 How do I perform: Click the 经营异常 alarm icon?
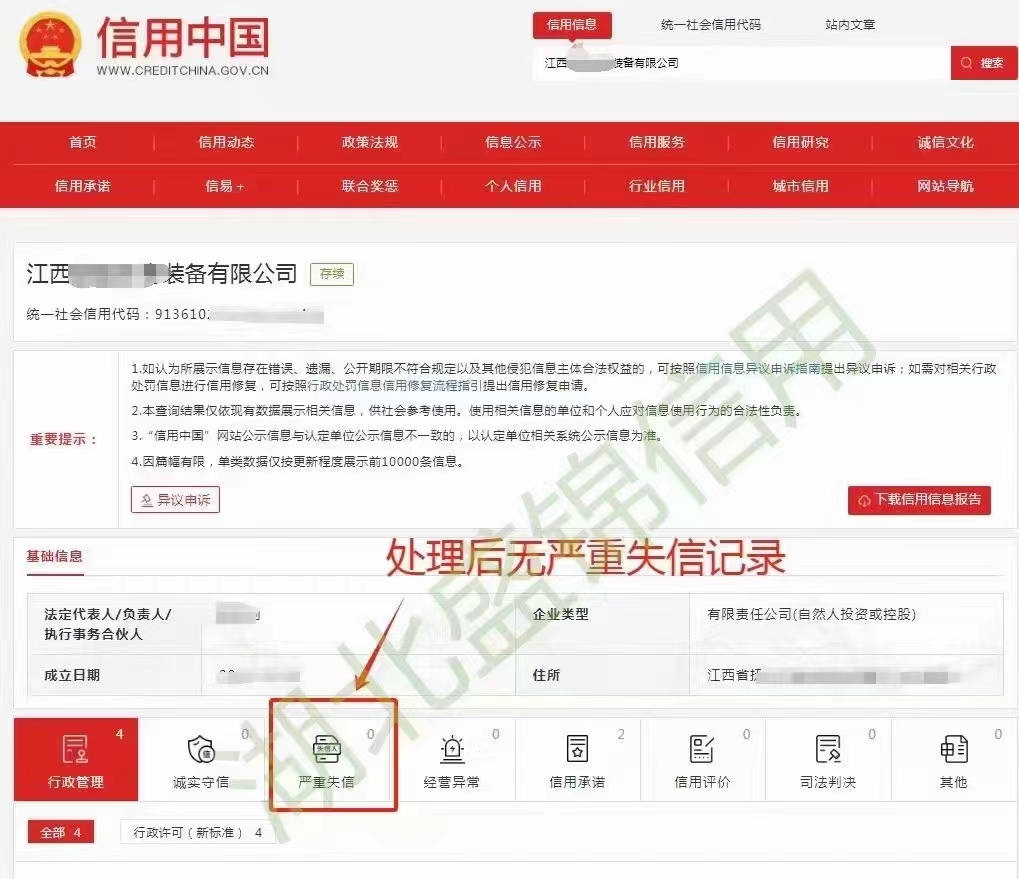pos(453,749)
